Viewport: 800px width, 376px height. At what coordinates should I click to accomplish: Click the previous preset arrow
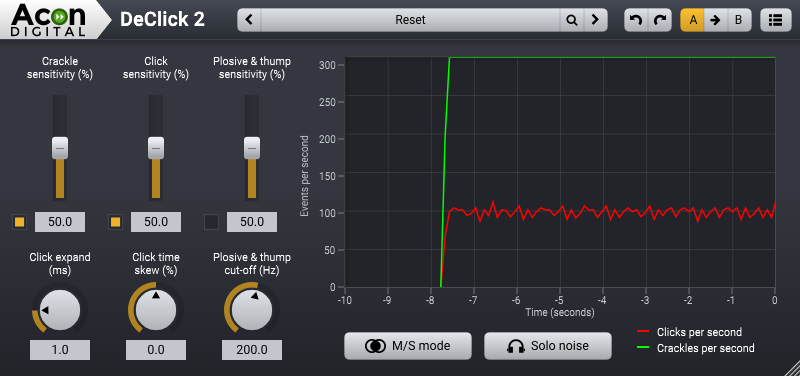[249, 20]
